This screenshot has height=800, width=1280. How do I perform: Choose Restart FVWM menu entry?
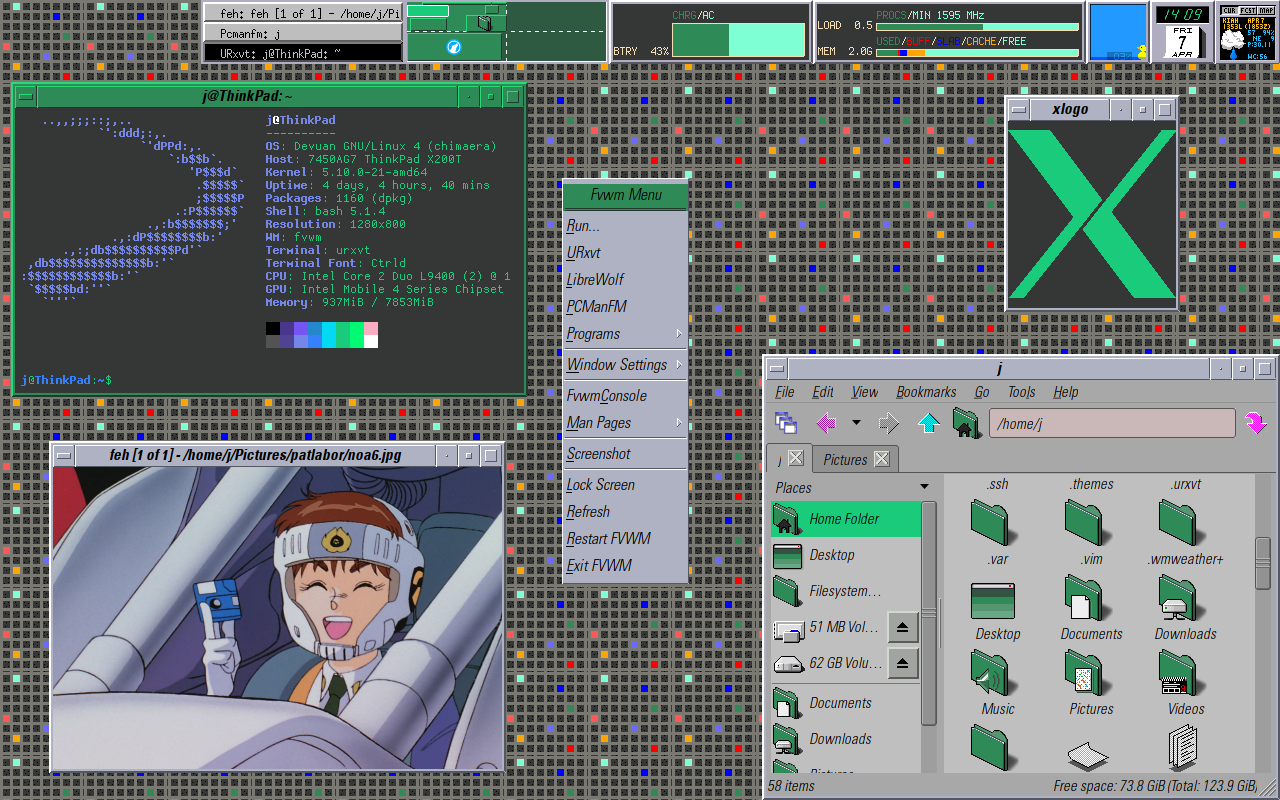click(626, 539)
